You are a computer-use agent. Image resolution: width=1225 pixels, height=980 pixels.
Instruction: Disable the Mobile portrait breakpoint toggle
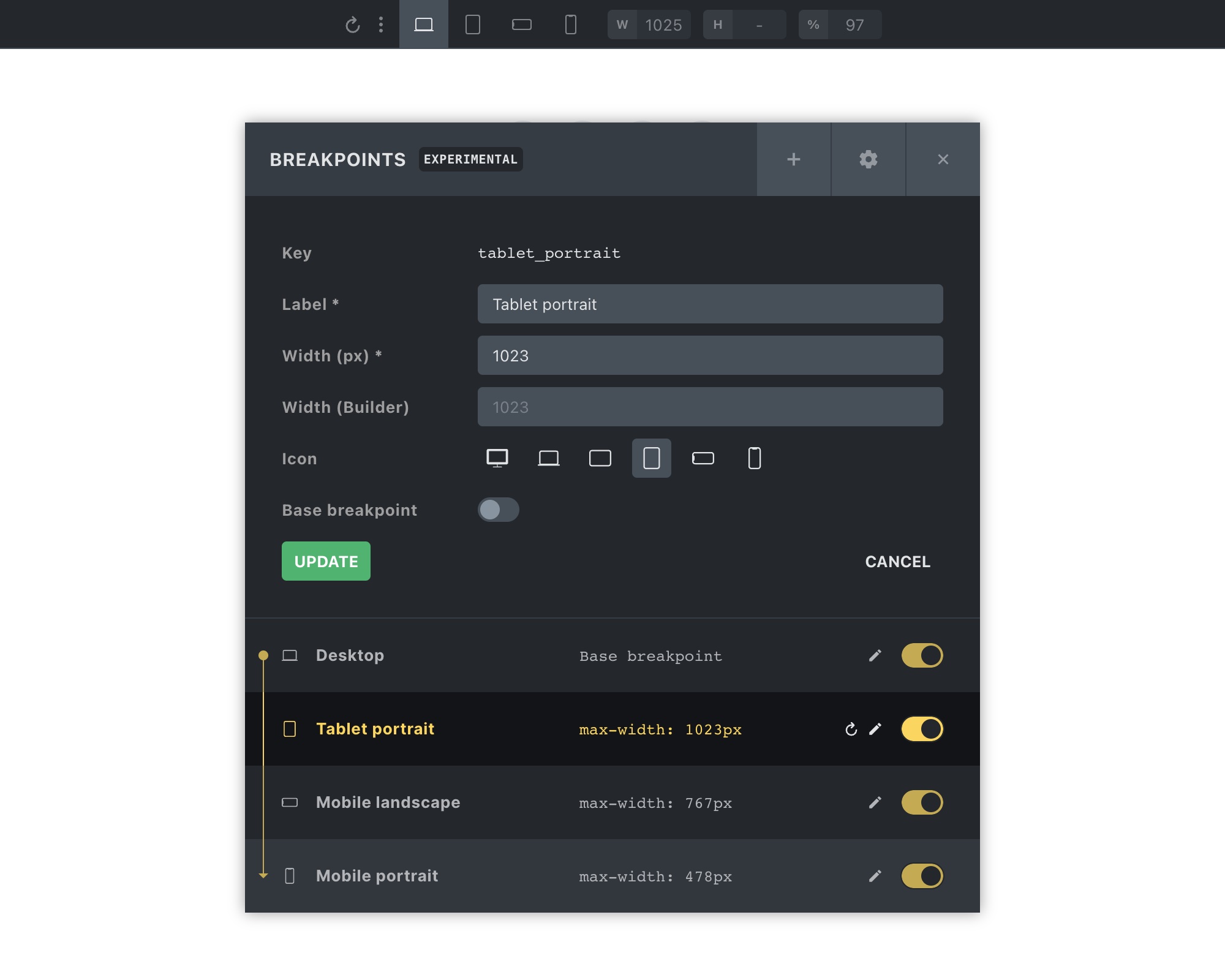tap(922, 876)
